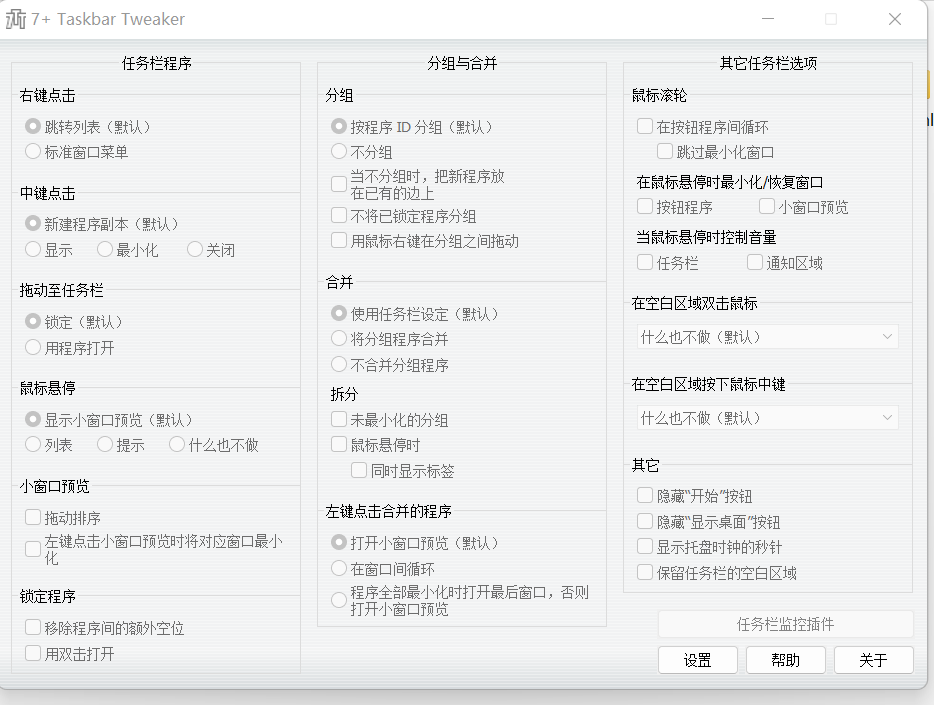Enable 显示托盘时钟的秒针 checkbox
934x705 pixels.
point(646,547)
